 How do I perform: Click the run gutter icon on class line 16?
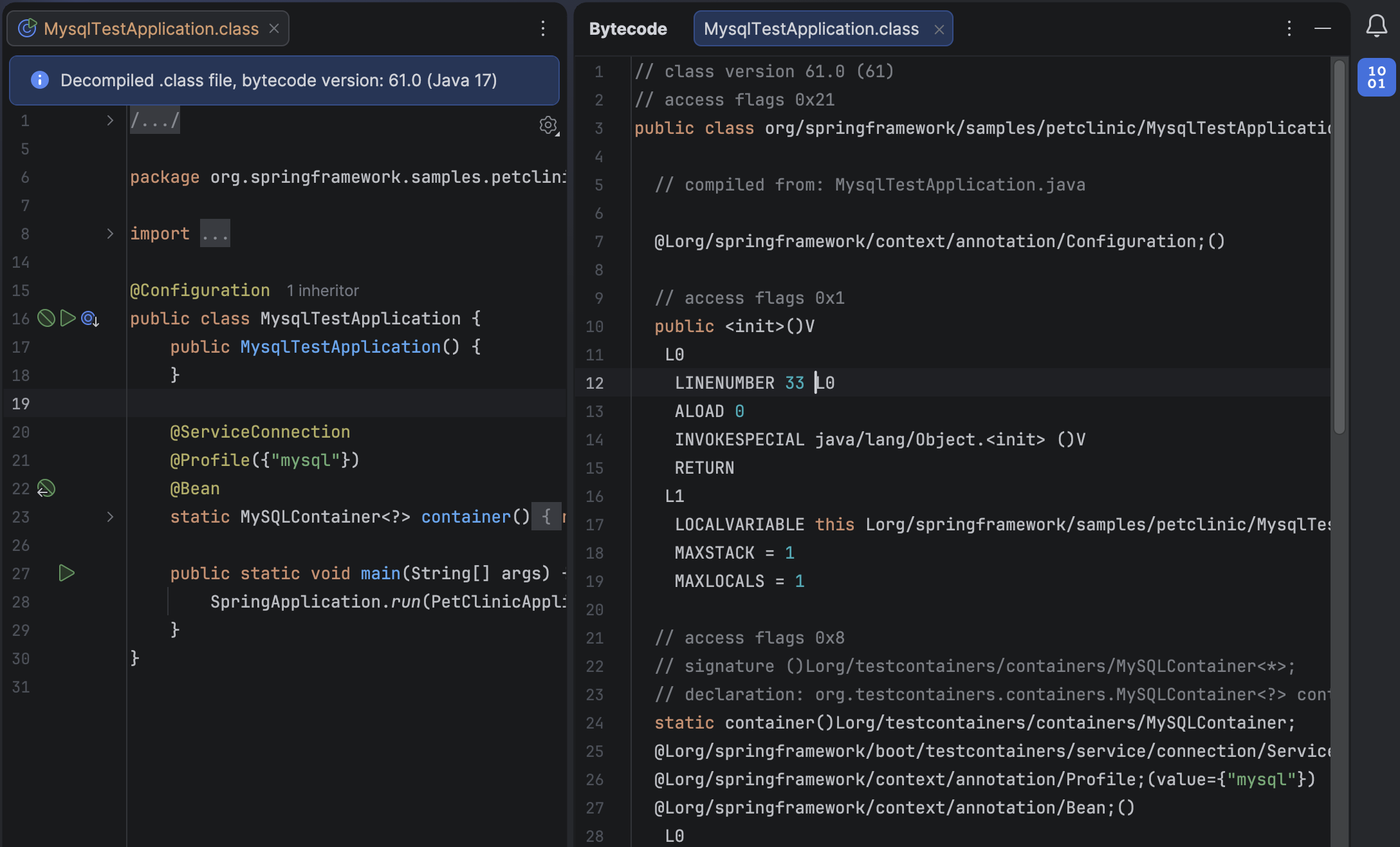pos(68,318)
